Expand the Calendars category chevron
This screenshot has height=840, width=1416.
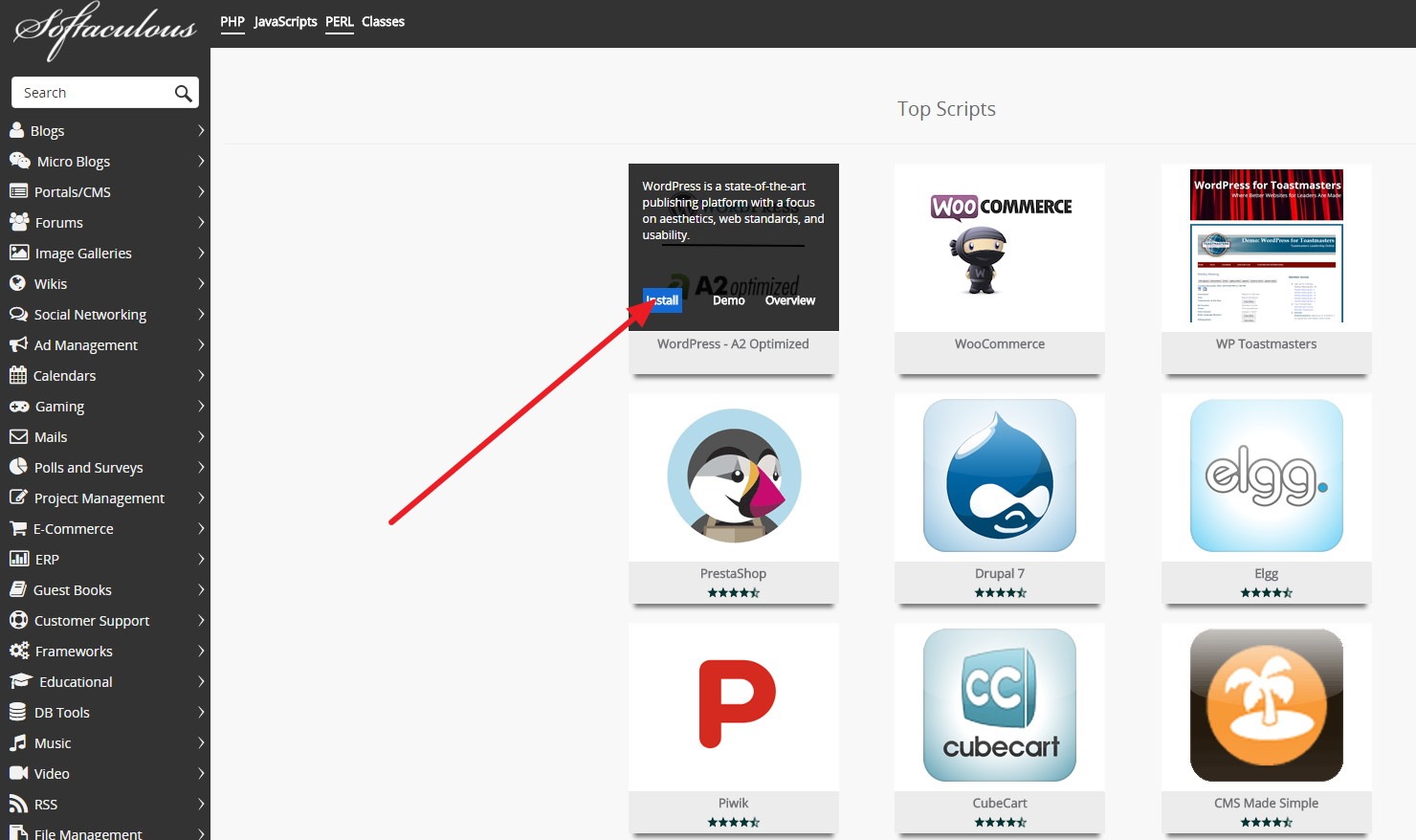tap(201, 375)
